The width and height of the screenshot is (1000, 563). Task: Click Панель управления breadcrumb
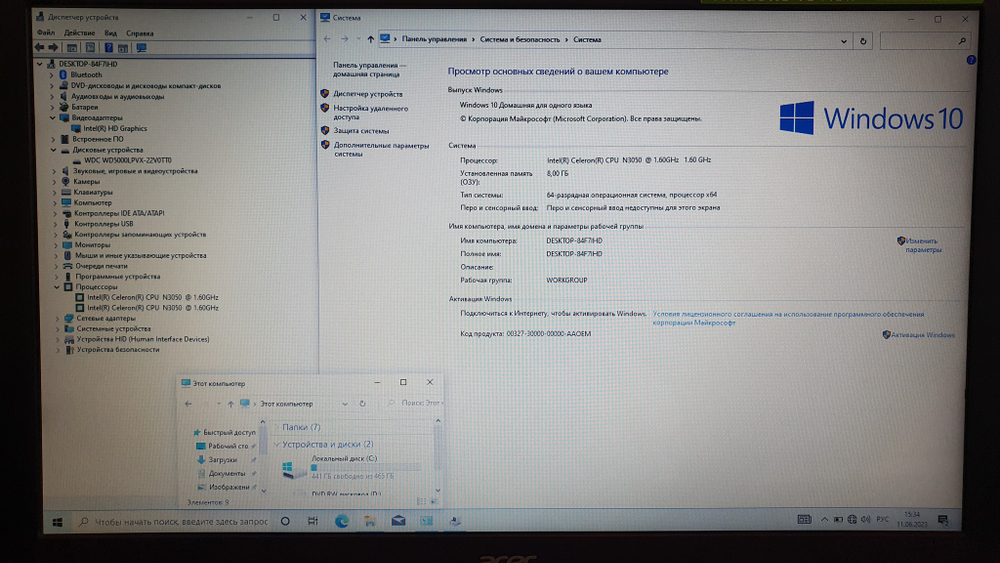click(x=434, y=40)
